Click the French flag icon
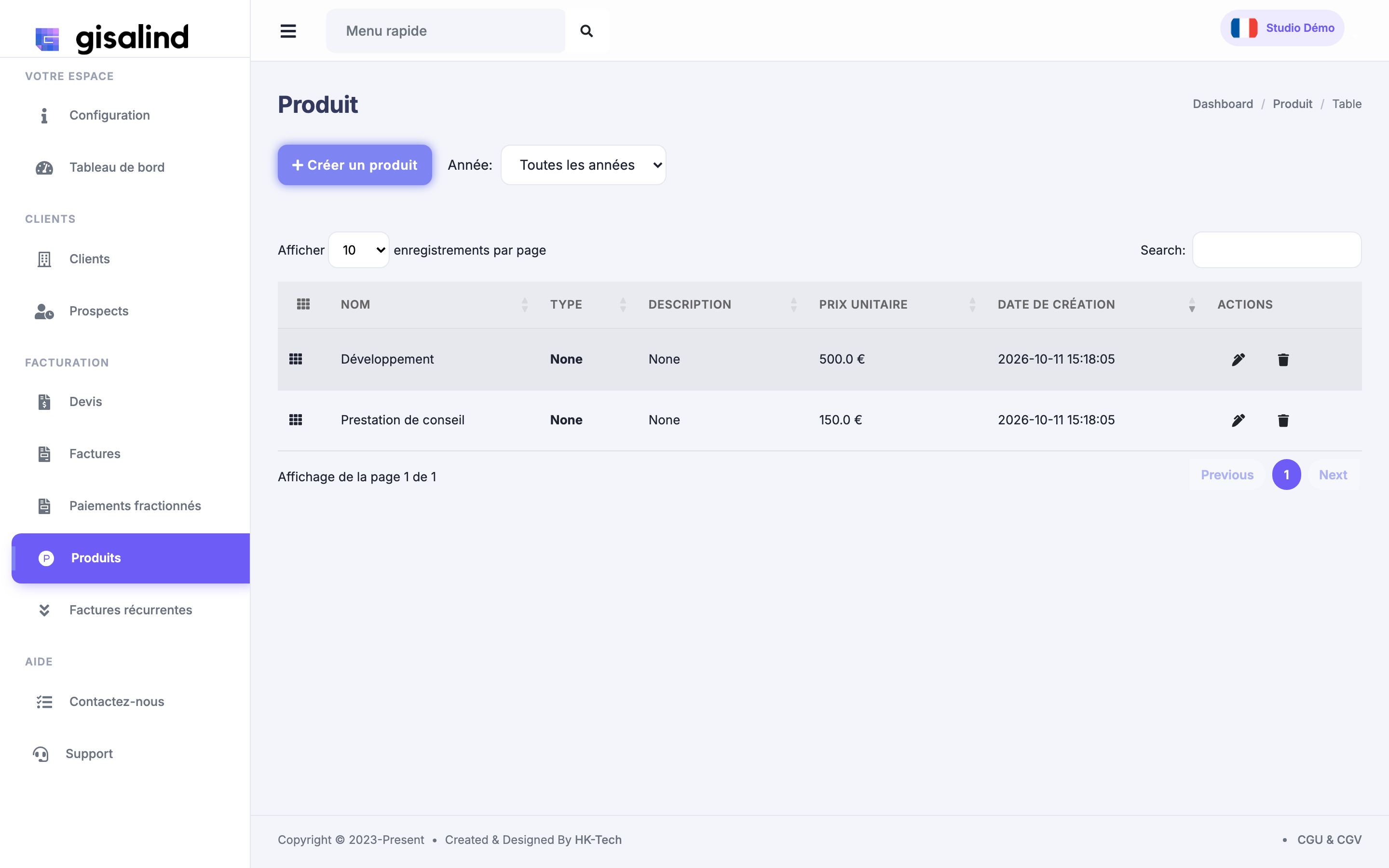 (x=1244, y=27)
